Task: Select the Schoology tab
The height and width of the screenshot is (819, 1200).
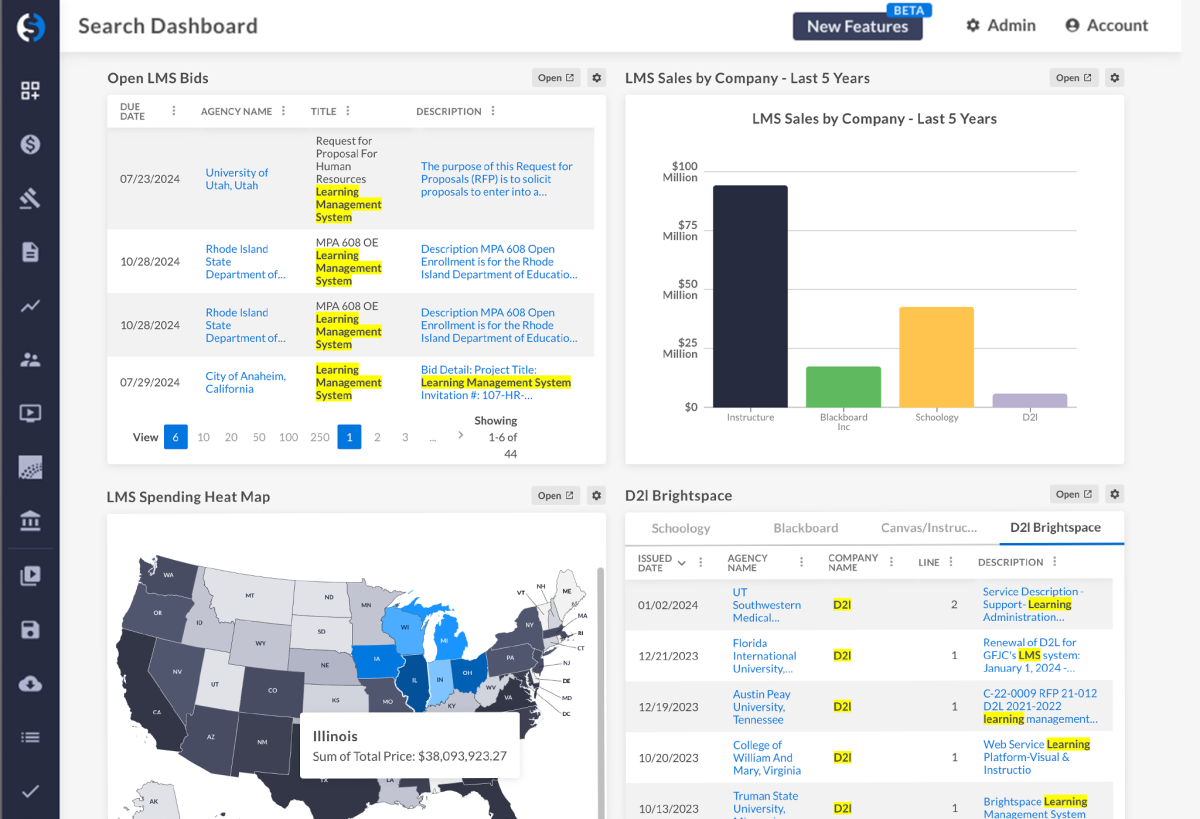Action: pyautogui.click(x=680, y=528)
